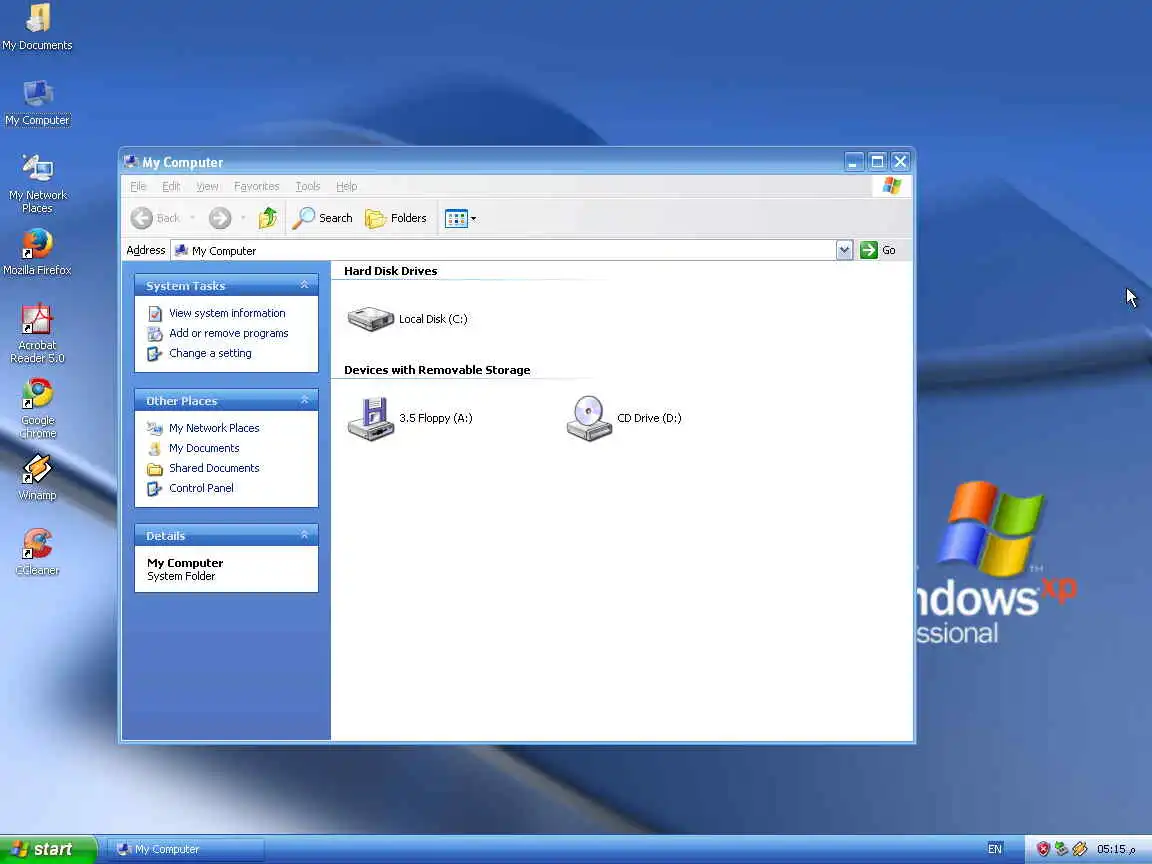
Task: Collapse the System Tasks panel
Action: pyautogui.click(x=305, y=285)
